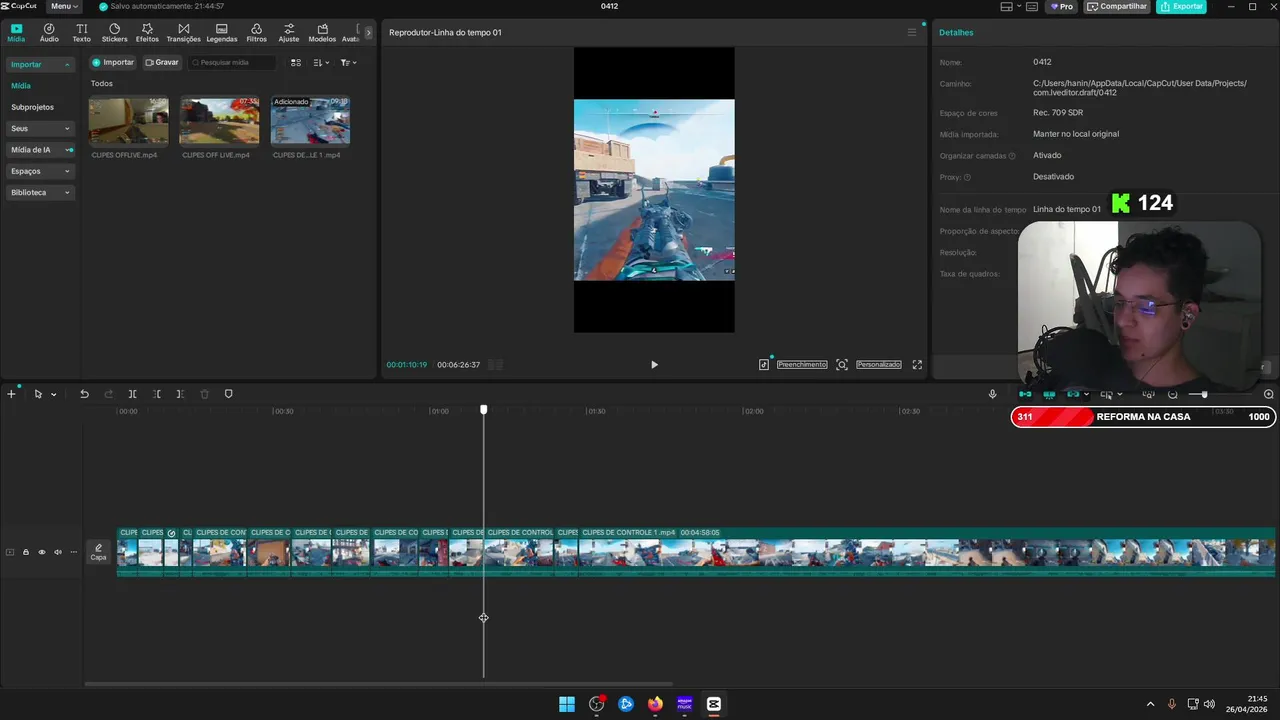Open Mídia de IA section
Image resolution: width=1280 pixels, height=720 pixels.
[x=40, y=150]
